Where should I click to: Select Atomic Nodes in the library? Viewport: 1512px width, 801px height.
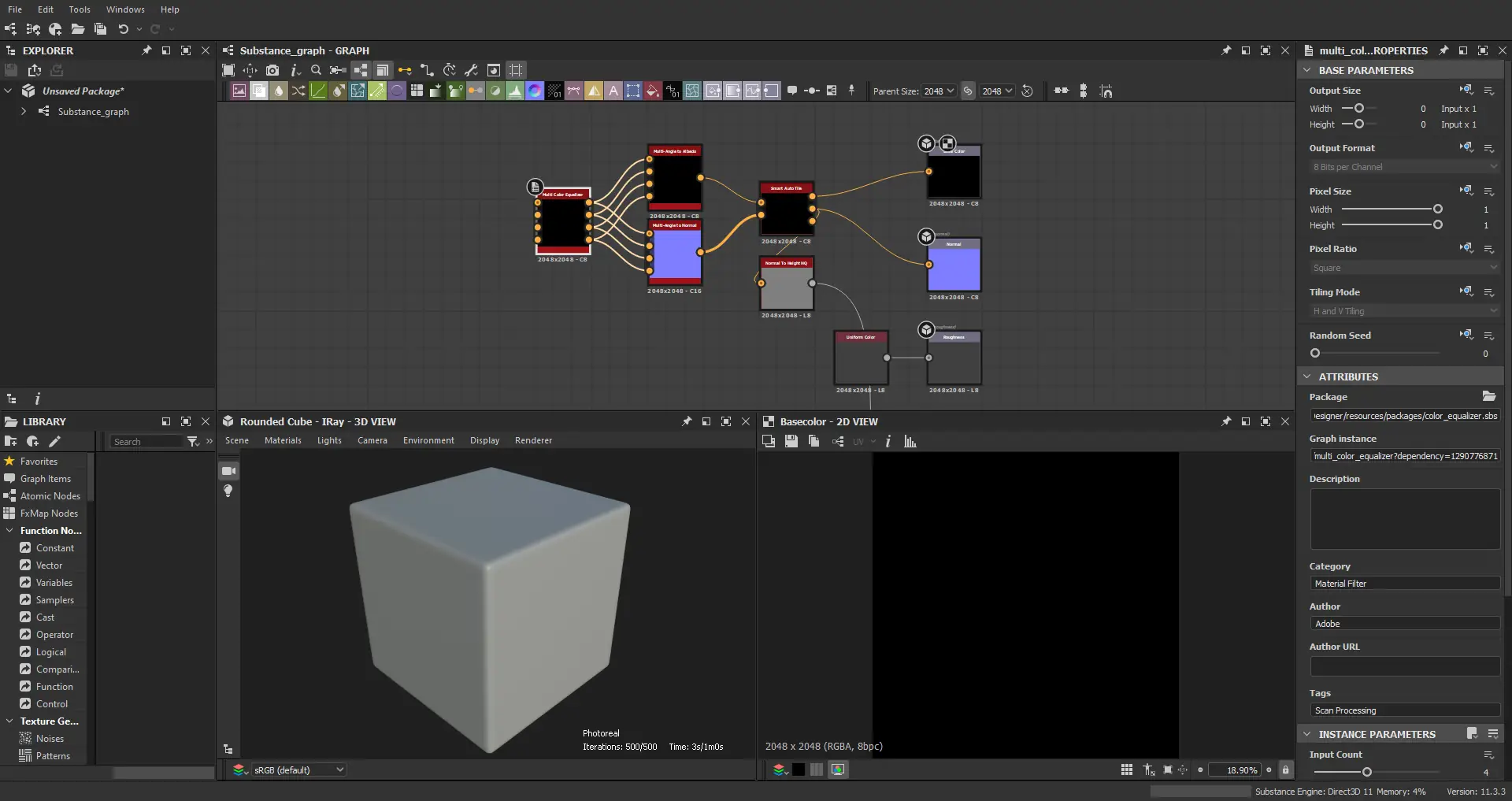50,496
